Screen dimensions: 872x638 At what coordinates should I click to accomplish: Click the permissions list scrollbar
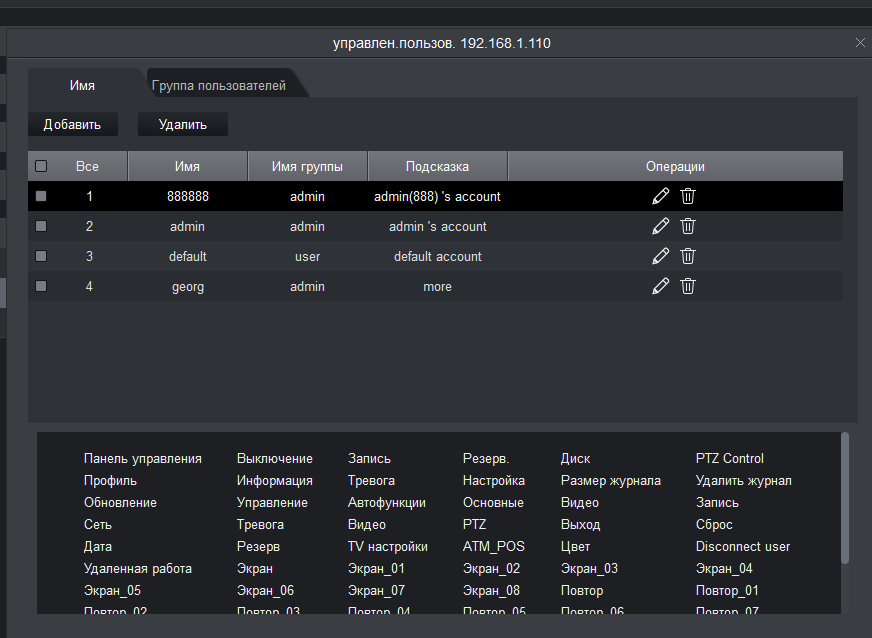pyautogui.click(x=845, y=500)
